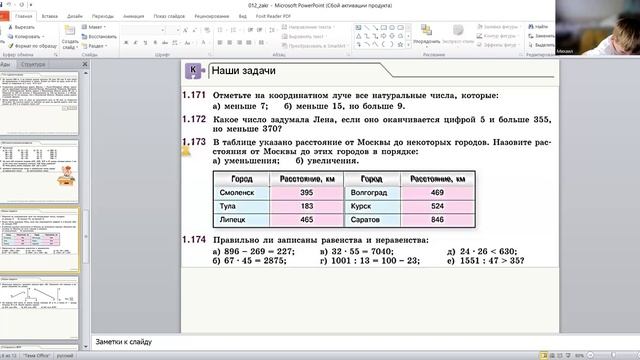
Task: Select the star shape in gallery
Action: 400,44
